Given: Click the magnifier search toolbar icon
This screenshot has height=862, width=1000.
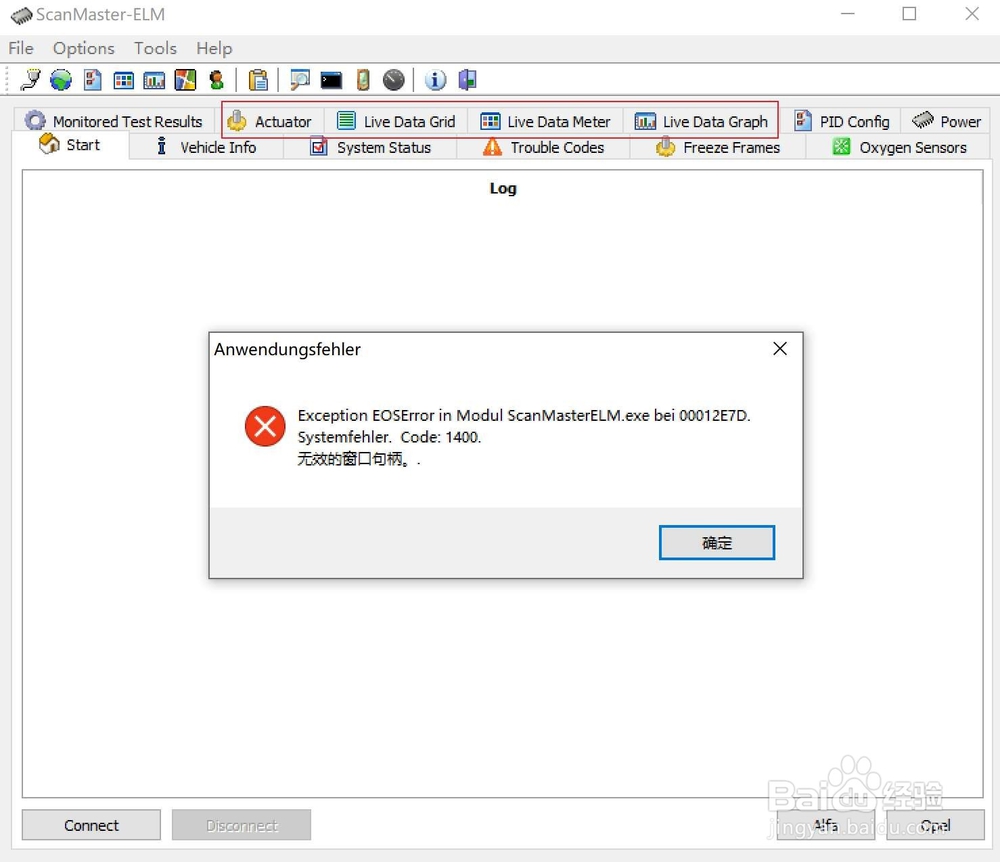Looking at the screenshot, I should click(300, 80).
